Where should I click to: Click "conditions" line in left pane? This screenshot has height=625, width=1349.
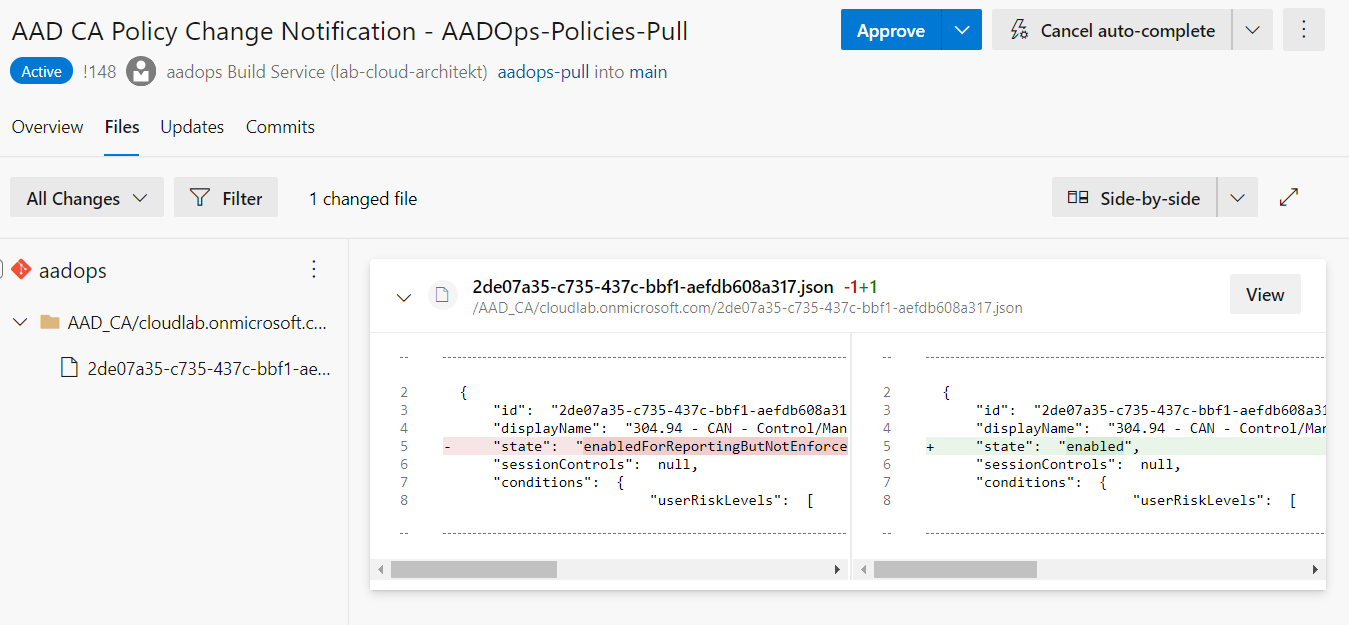tap(558, 482)
